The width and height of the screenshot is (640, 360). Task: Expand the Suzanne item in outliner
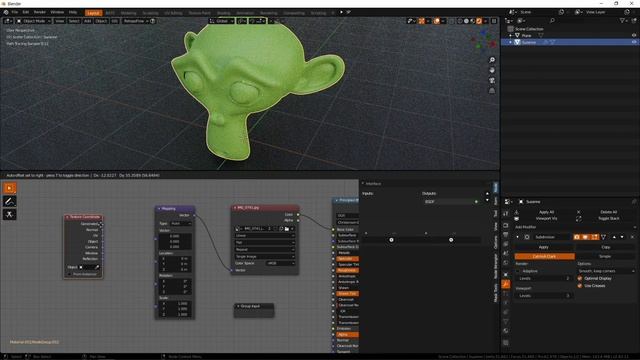pos(510,42)
